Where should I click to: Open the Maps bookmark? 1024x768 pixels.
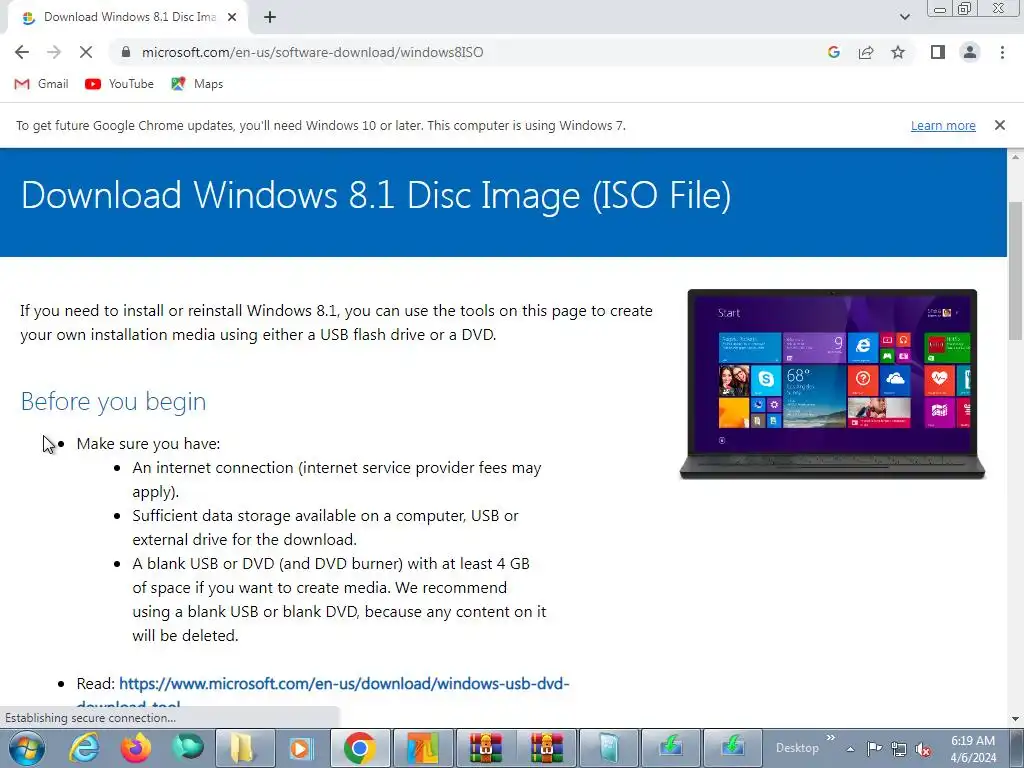click(197, 84)
